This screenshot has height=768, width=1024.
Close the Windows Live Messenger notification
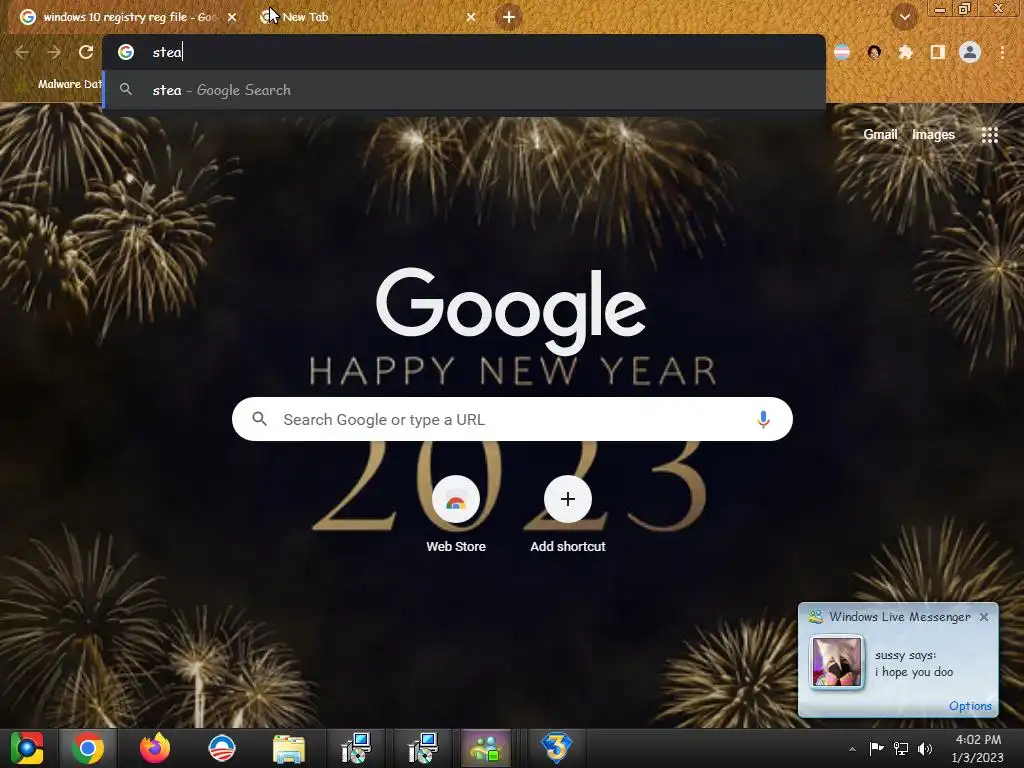(984, 617)
